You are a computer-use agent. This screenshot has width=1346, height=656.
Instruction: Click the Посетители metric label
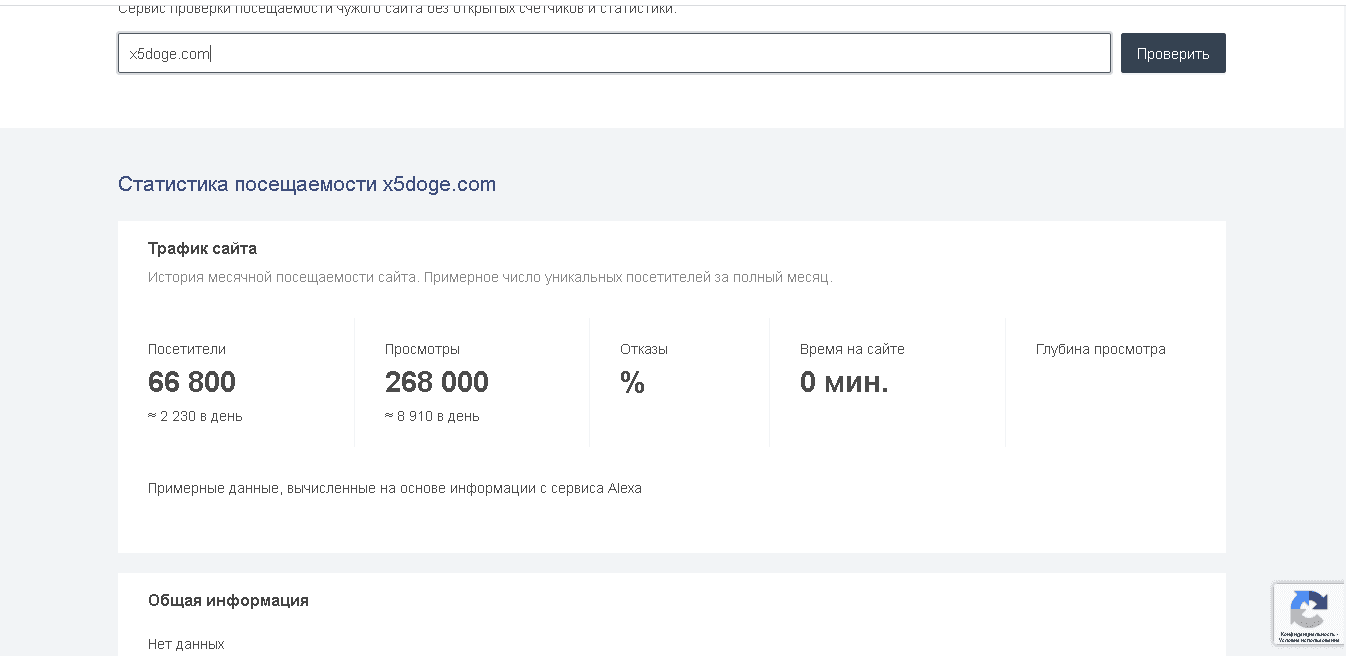coord(187,349)
